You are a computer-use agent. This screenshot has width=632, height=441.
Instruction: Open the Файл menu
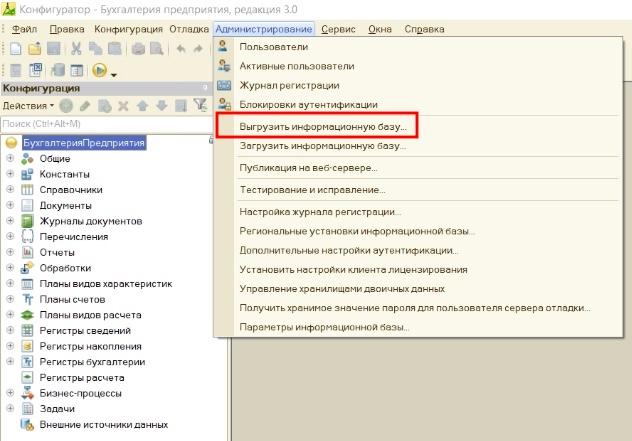point(24,29)
